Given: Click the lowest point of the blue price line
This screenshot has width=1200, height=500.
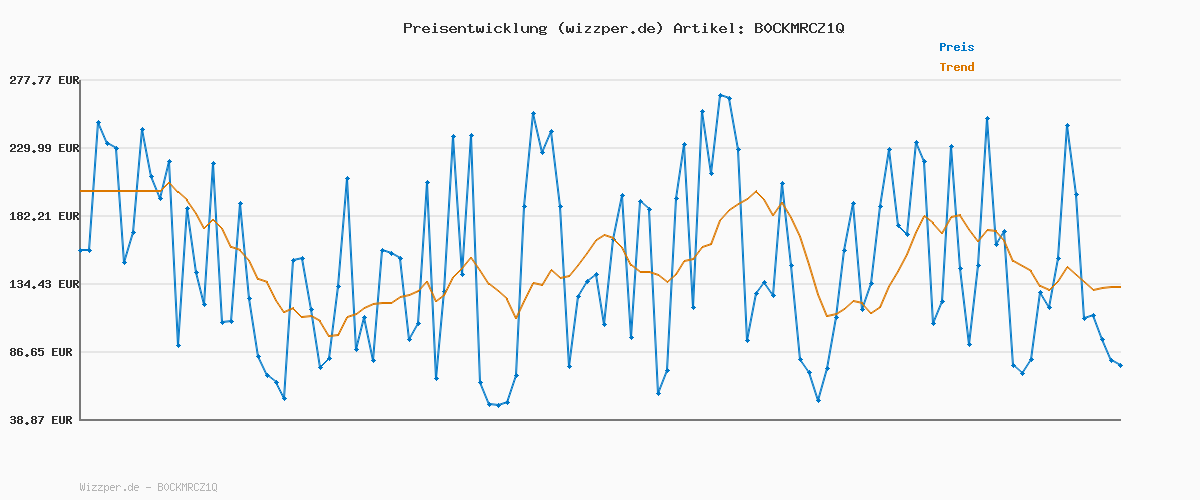Looking at the screenshot, I should click(x=498, y=405).
